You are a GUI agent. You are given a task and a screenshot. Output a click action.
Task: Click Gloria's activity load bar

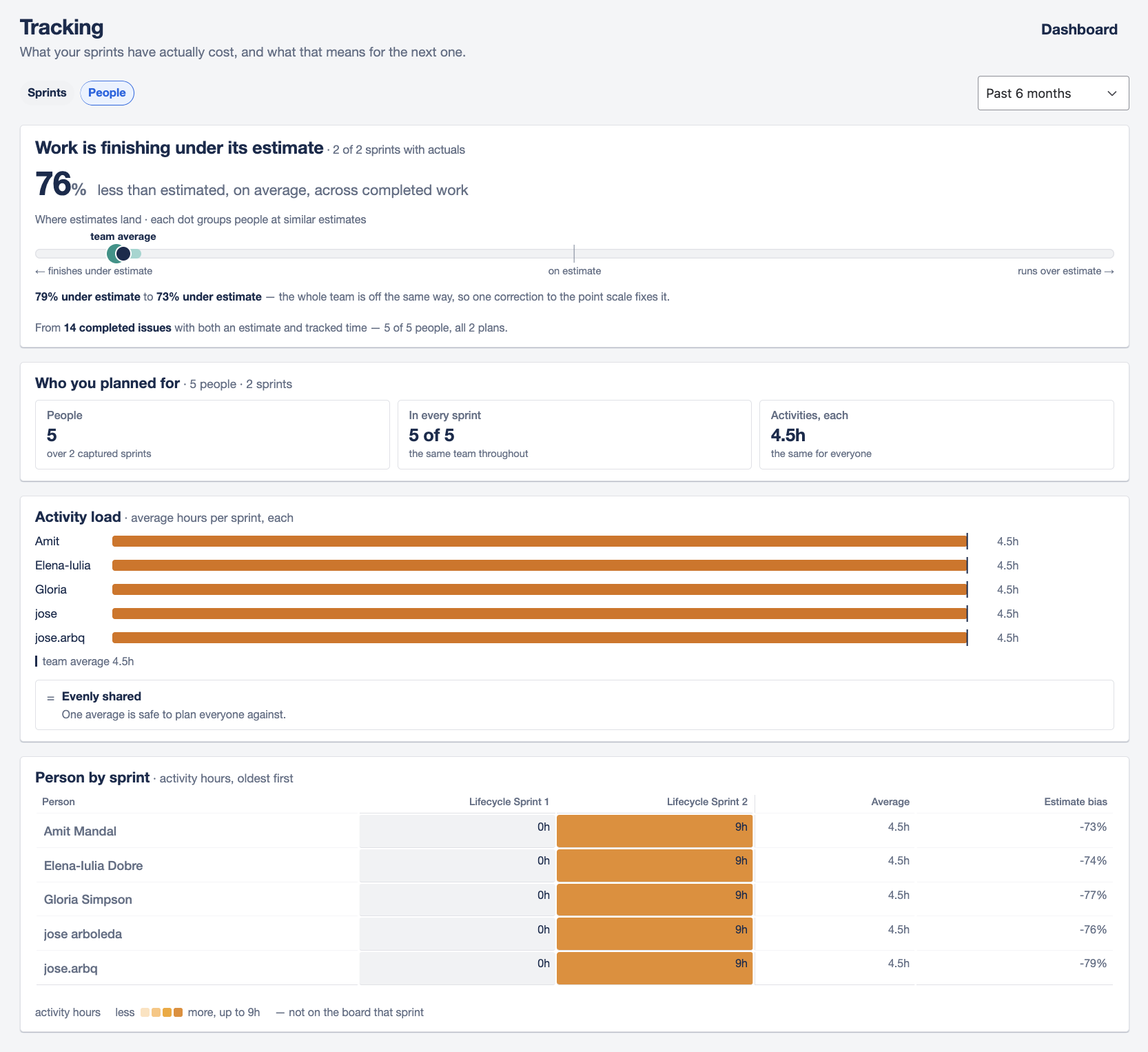(x=540, y=590)
